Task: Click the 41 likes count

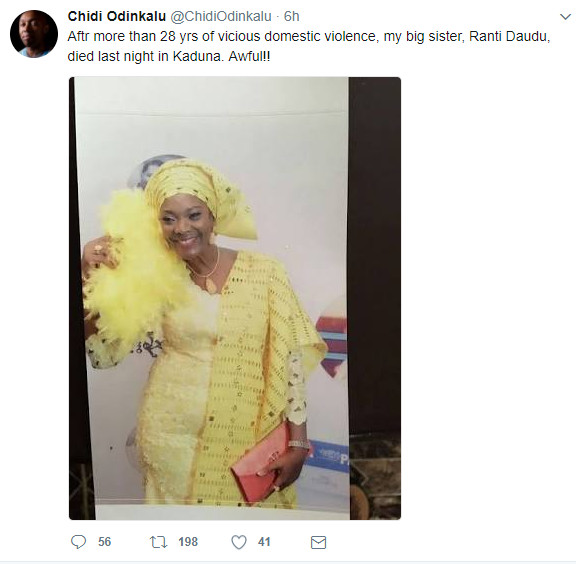Action: [264, 542]
